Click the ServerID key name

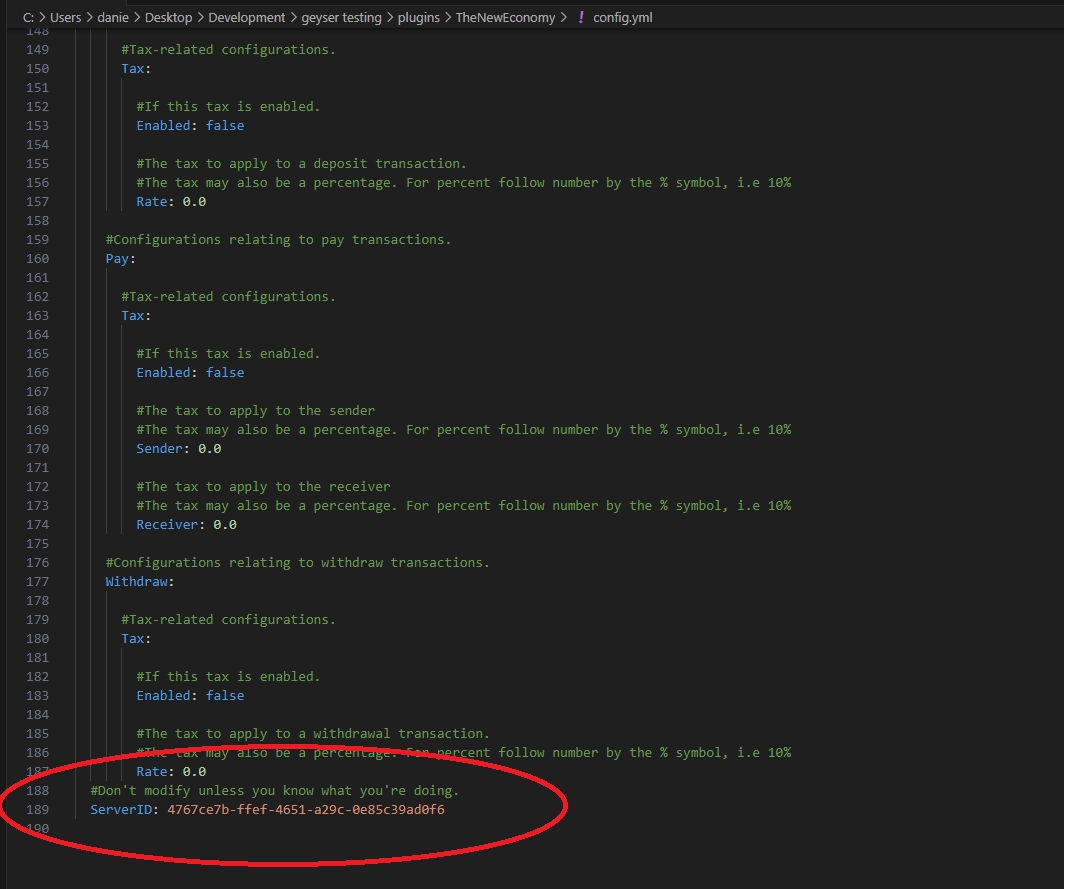(x=121, y=809)
